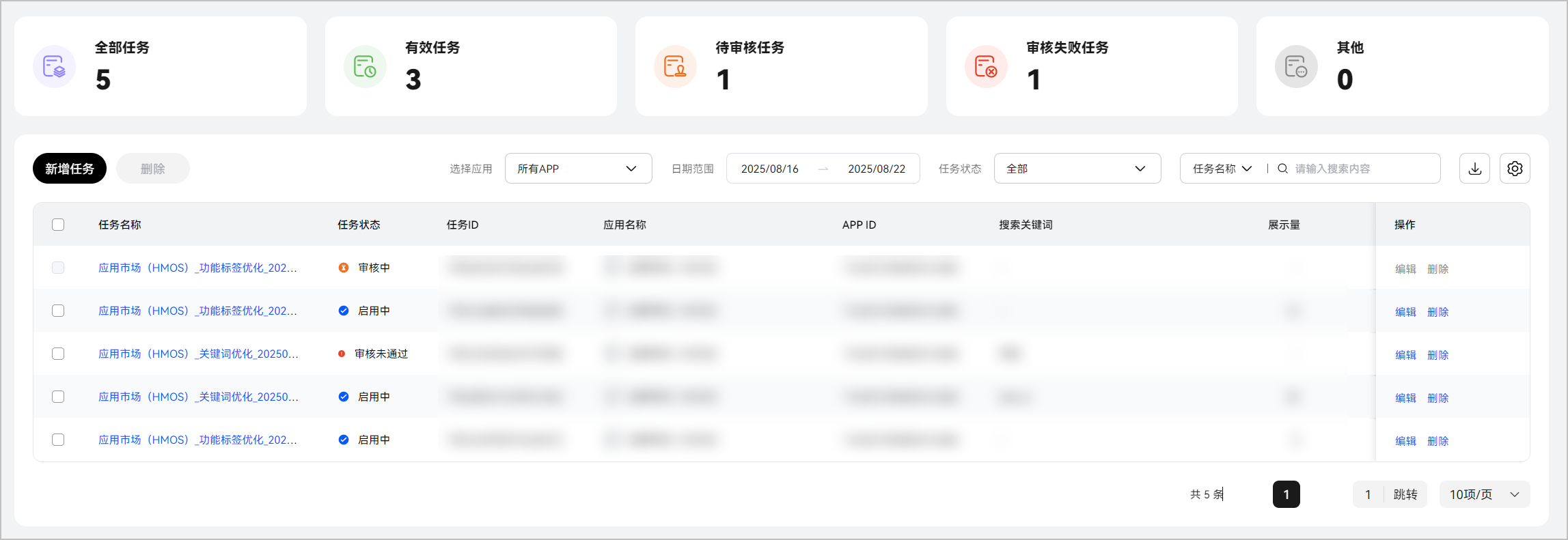Image resolution: width=1568 pixels, height=540 pixels.
Task: Open the 任务名称 search type selector
Action: click(1222, 169)
